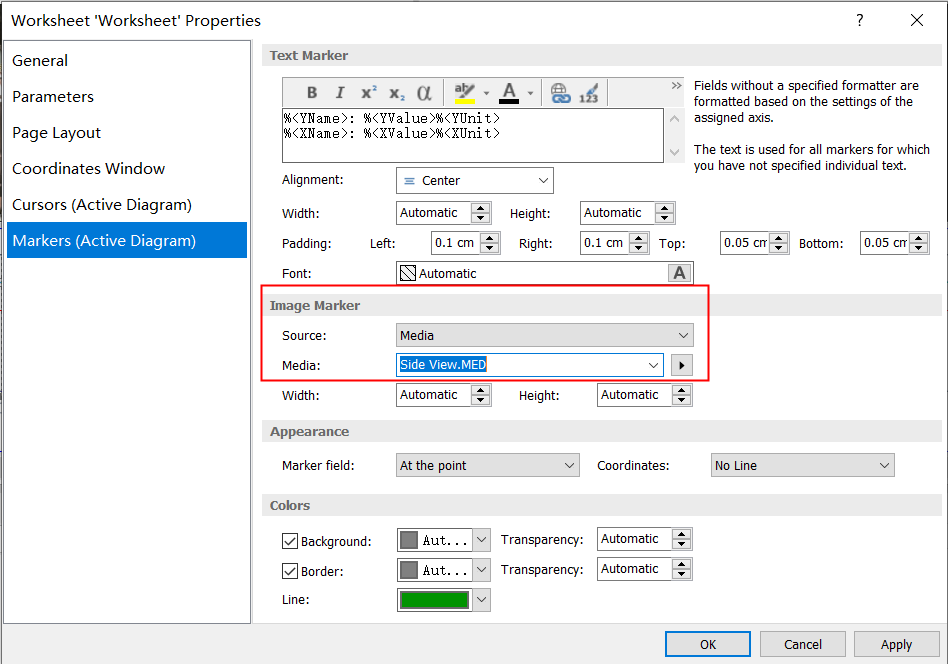Click the Cancel button

tap(802, 644)
